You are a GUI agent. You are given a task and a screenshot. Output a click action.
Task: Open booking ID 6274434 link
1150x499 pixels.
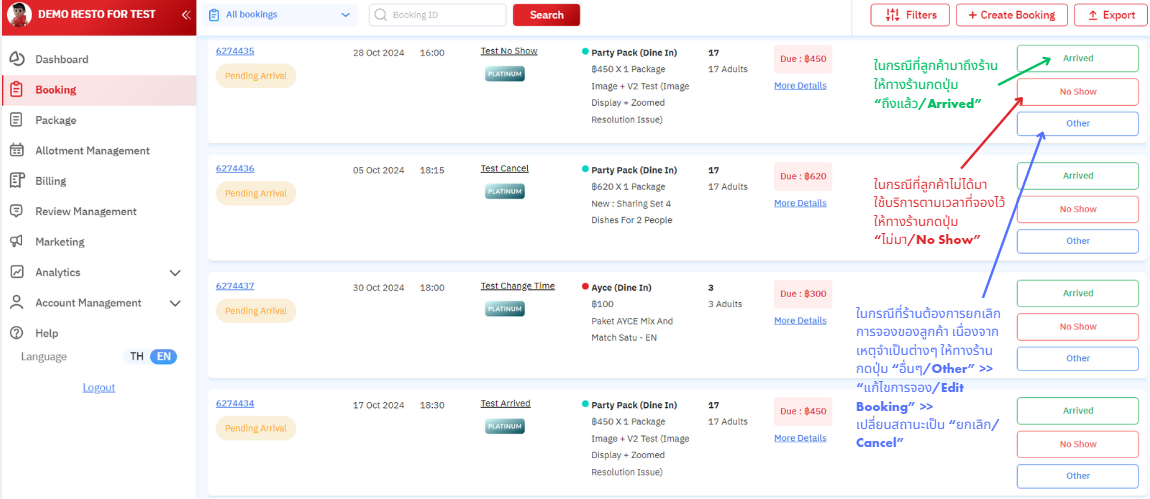pyautogui.click(x=235, y=403)
